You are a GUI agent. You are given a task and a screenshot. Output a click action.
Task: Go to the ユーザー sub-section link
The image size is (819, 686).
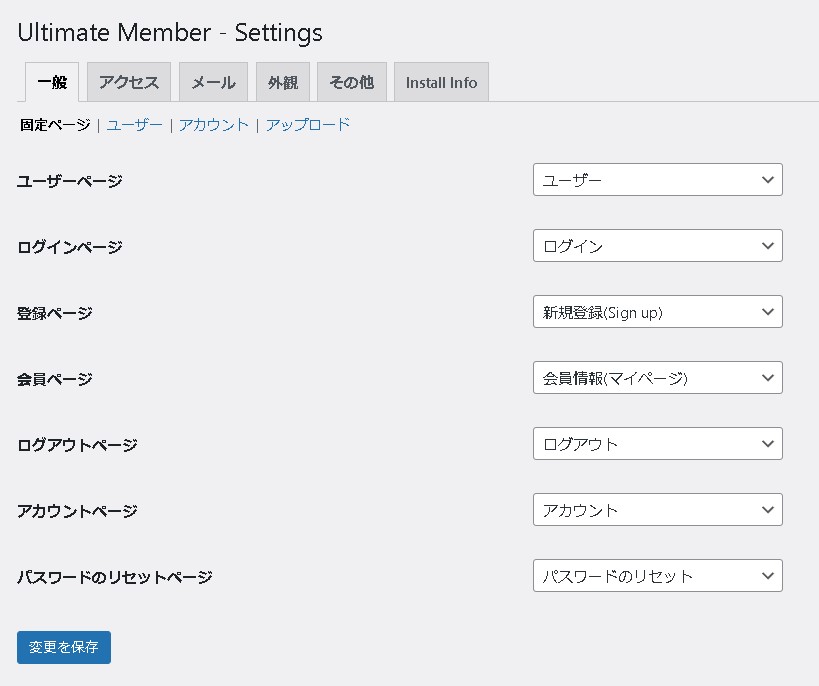click(135, 125)
